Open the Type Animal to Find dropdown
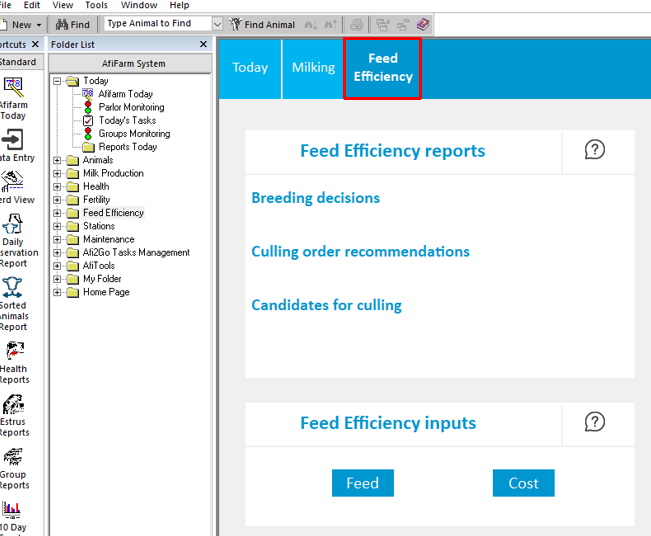 [x=218, y=24]
